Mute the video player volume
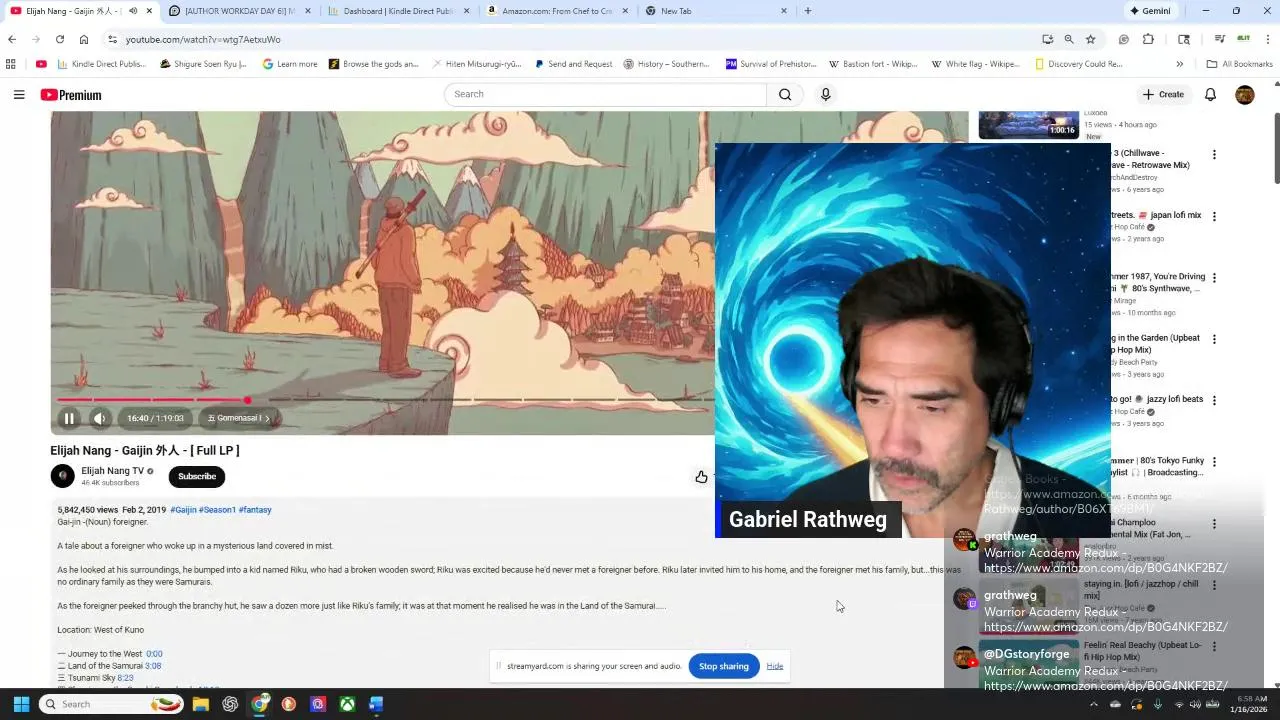Image resolution: width=1280 pixels, height=720 pixels. pos(99,418)
